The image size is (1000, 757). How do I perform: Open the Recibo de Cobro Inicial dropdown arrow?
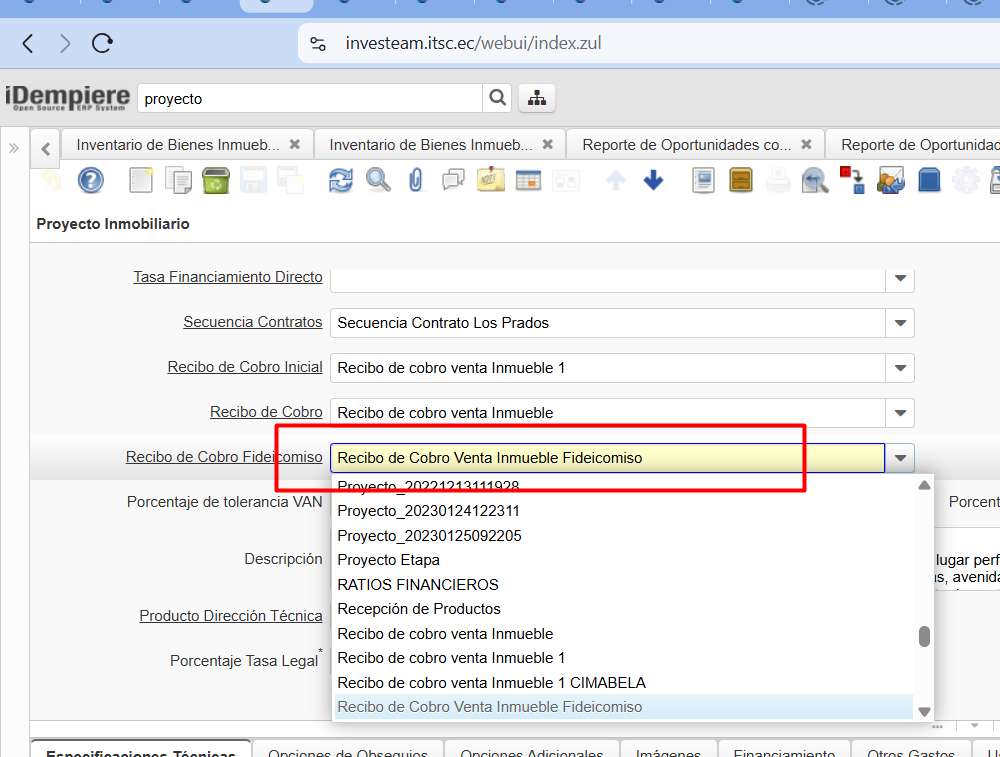pos(900,368)
